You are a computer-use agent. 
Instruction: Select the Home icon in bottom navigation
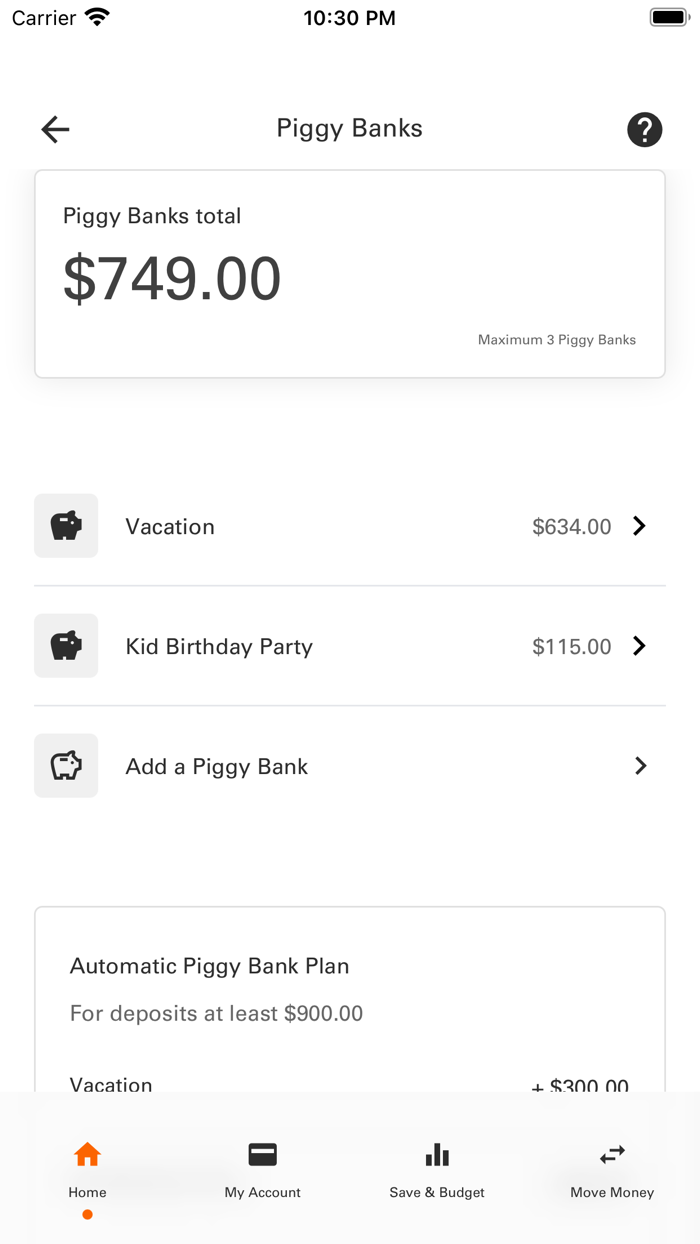click(x=87, y=1153)
